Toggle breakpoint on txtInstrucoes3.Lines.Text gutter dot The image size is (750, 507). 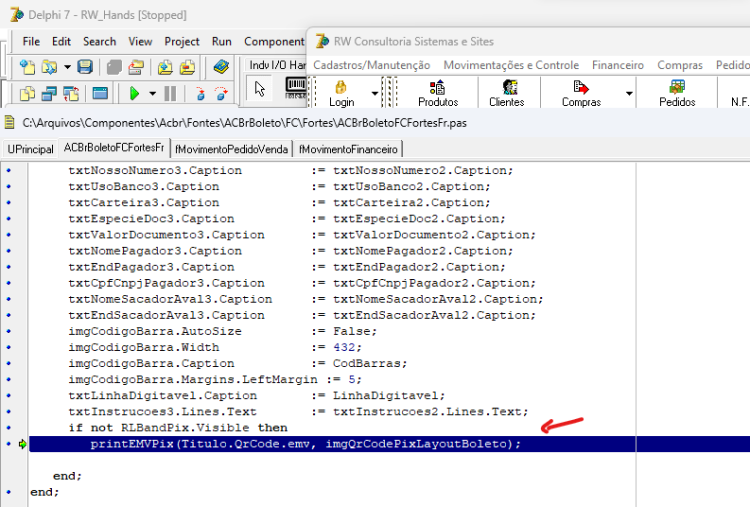click(x=9, y=412)
